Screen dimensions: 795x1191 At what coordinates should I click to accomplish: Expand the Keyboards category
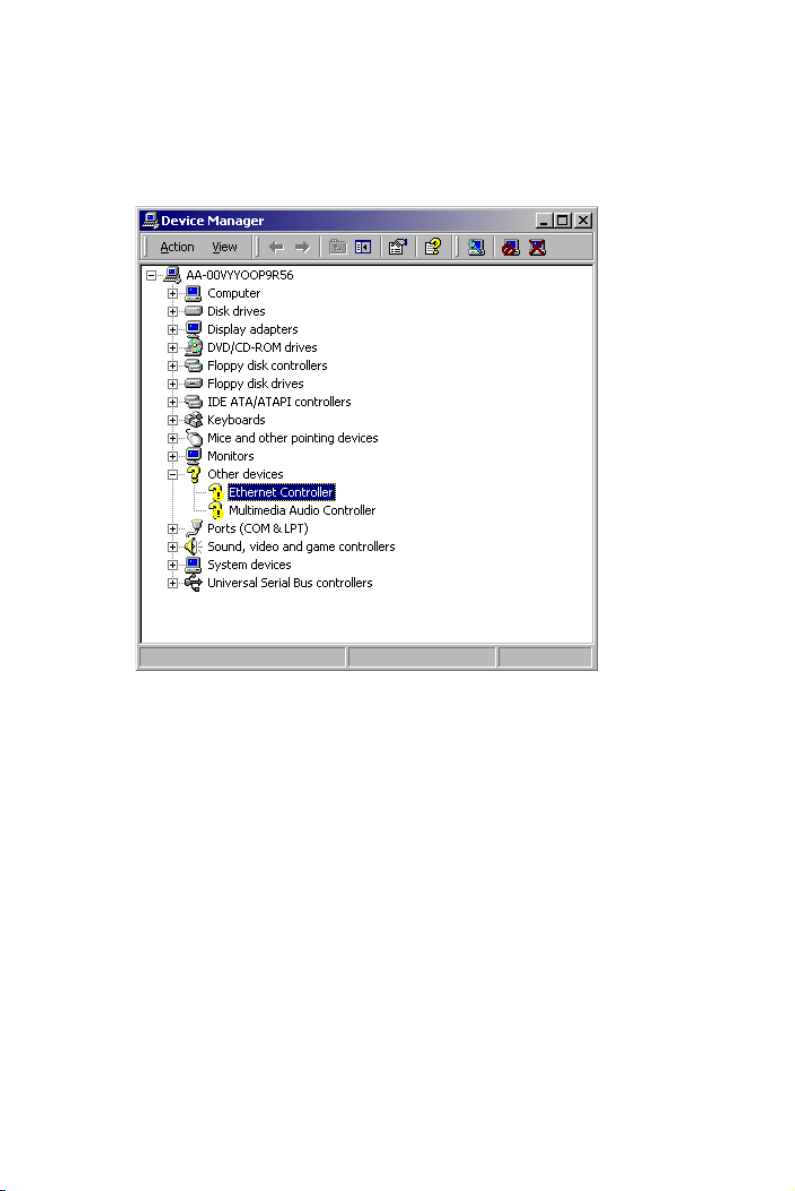[172, 420]
